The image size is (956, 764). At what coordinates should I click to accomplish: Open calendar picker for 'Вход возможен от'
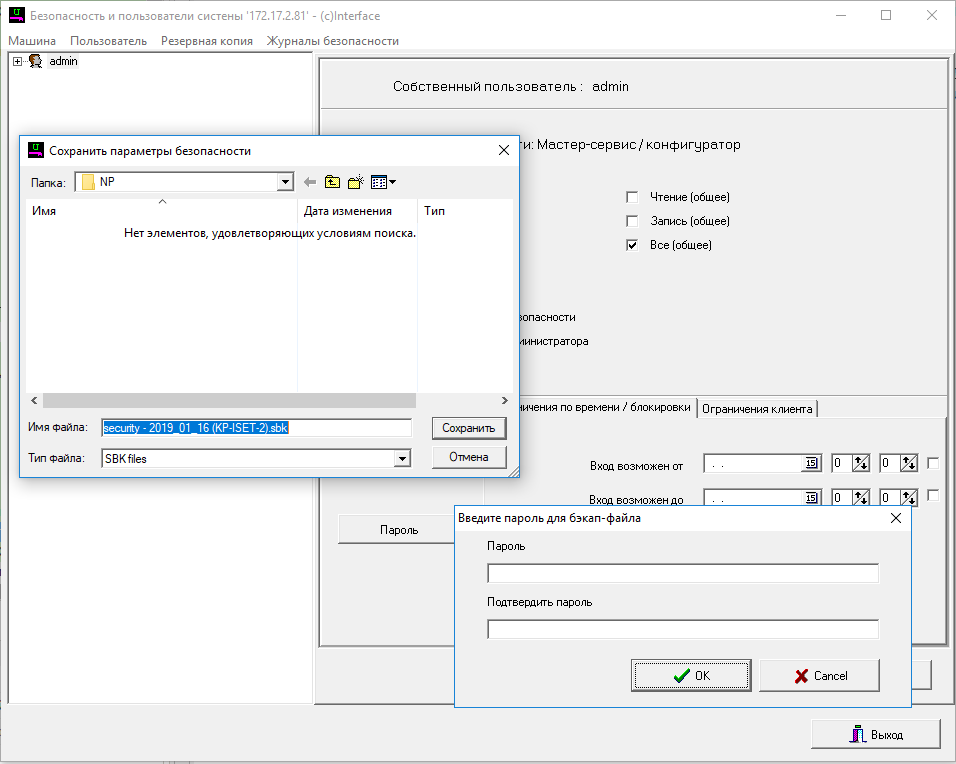tap(811, 464)
